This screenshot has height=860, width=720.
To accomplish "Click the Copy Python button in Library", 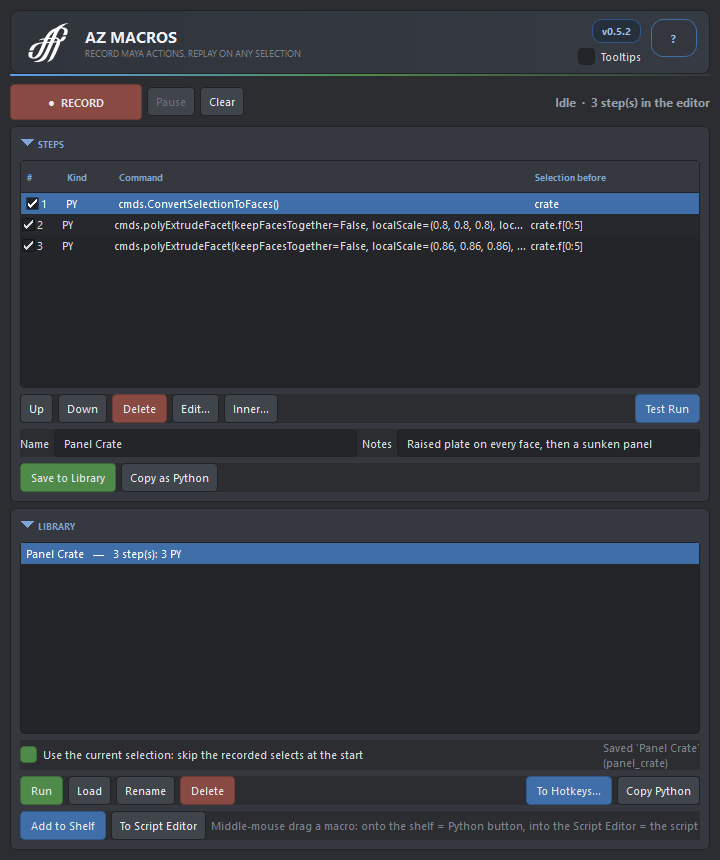I will click(658, 791).
